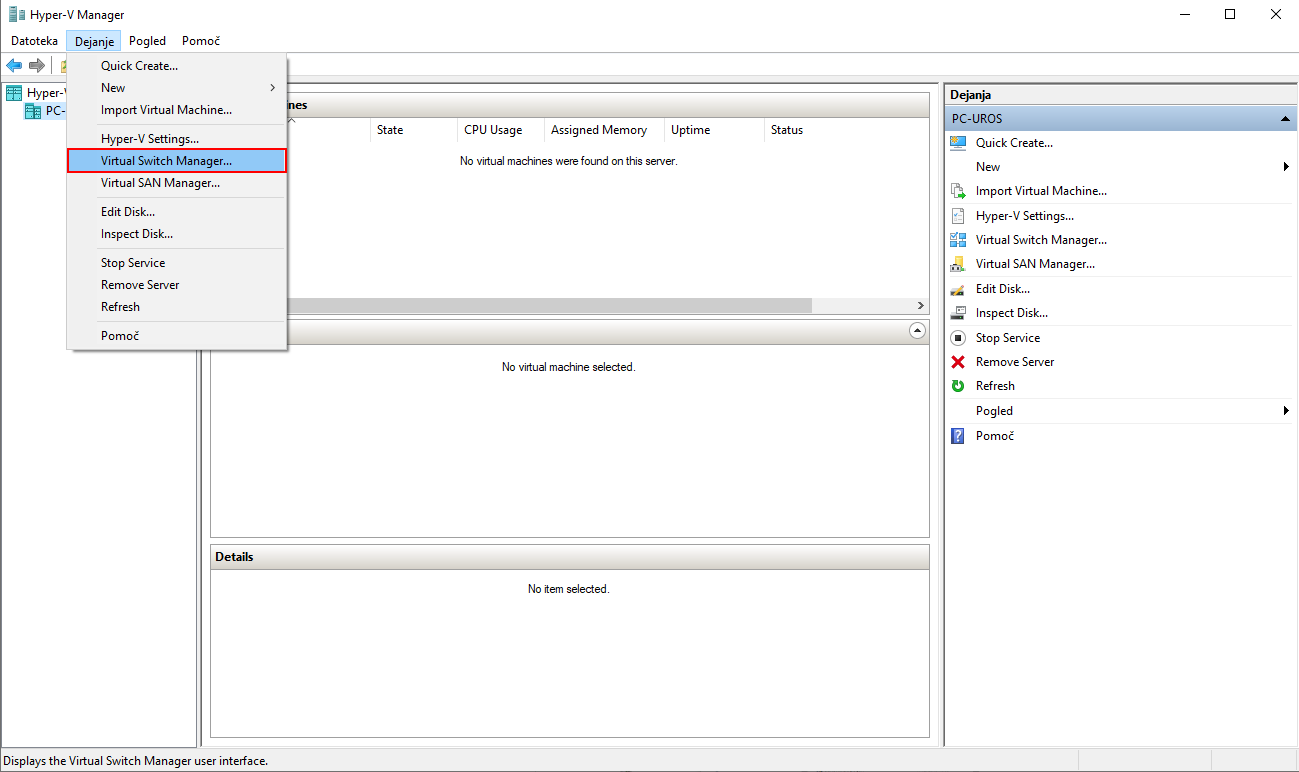Image resolution: width=1299 pixels, height=772 pixels.
Task: Click the blue question mark Pomoč icon
Action: [x=958, y=436]
